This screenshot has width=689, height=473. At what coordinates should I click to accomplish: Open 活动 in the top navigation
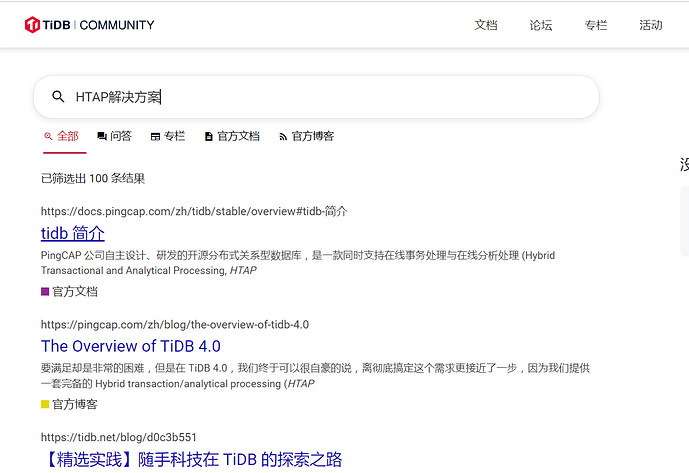(651, 25)
